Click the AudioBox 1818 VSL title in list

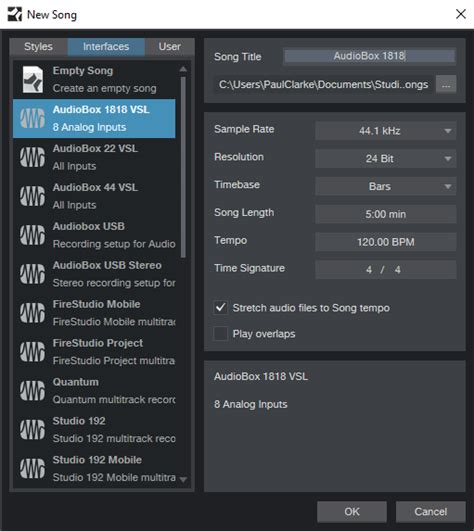click(x=101, y=109)
